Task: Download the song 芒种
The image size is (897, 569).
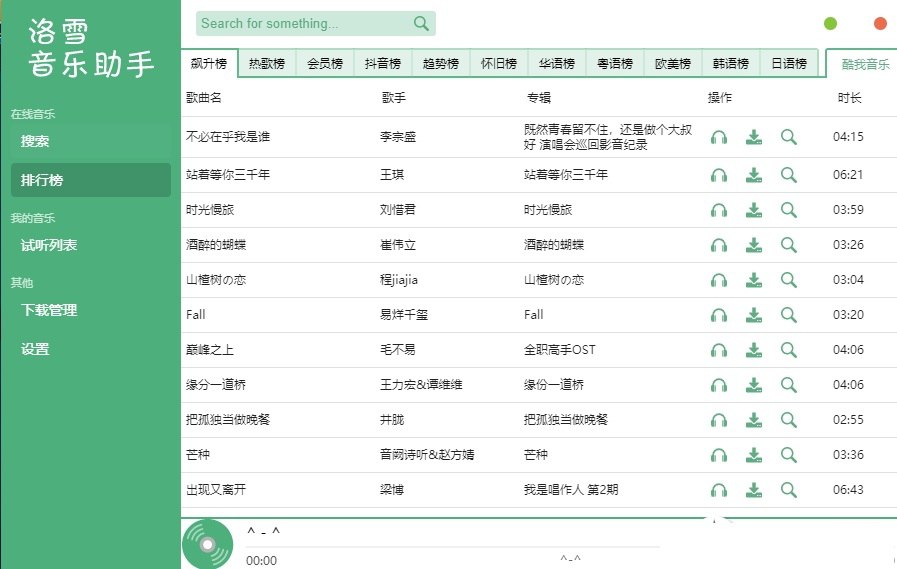Action: (x=754, y=455)
